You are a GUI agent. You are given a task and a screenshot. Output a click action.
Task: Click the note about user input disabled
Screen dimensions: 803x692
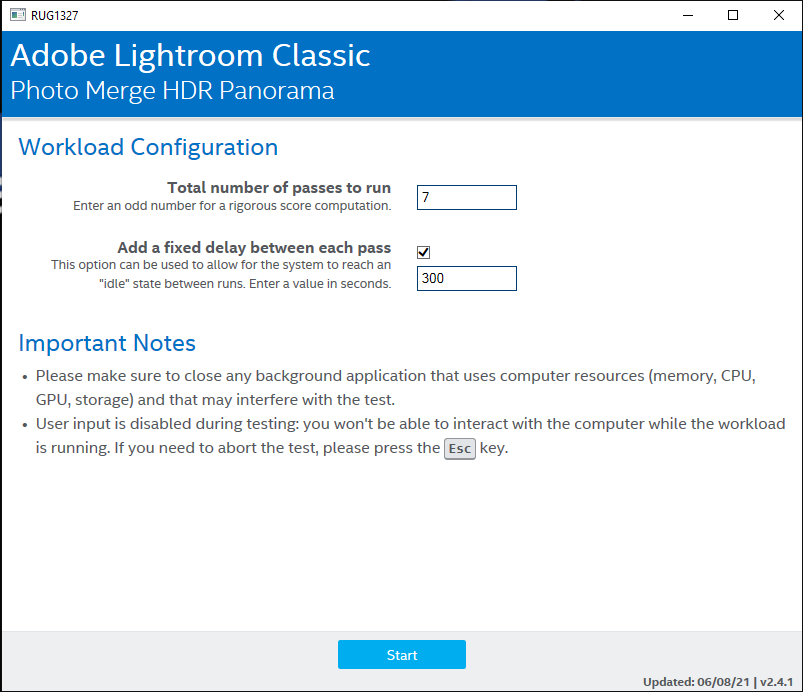[410, 436]
